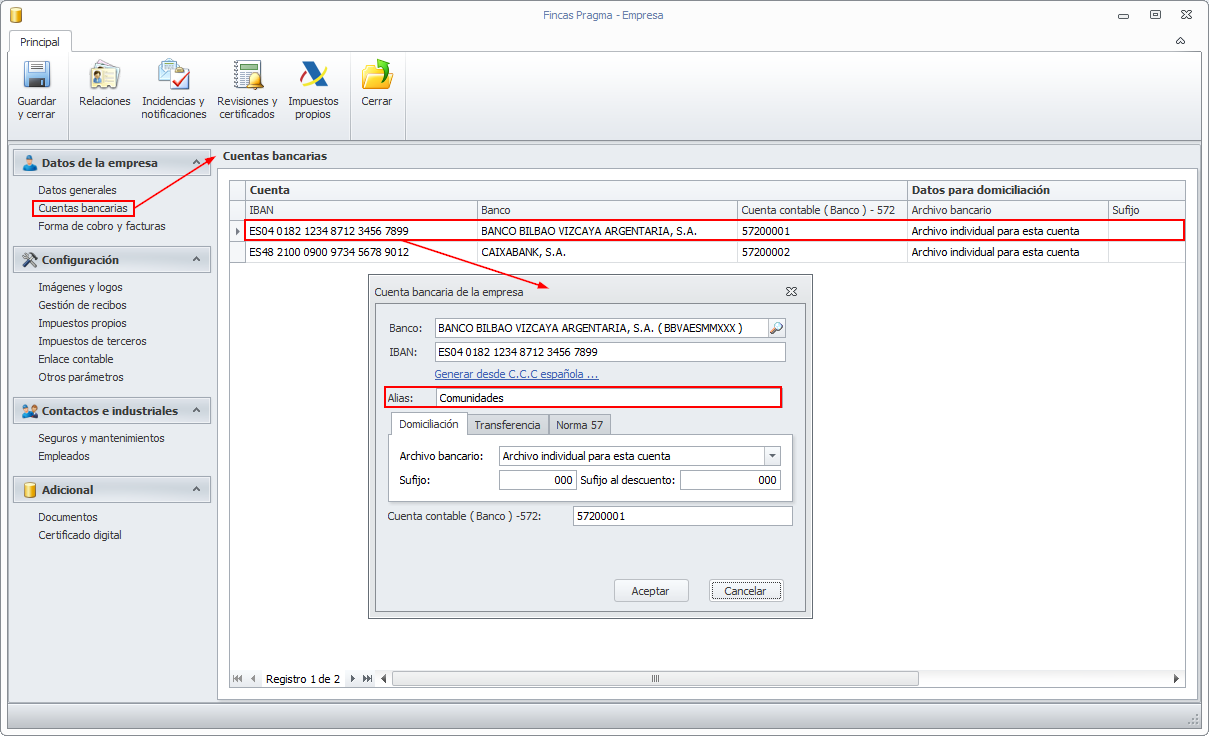The width and height of the screenshot is (1209, 736).
Task: Open Enlace contable
Action: [x=76, y=359]
